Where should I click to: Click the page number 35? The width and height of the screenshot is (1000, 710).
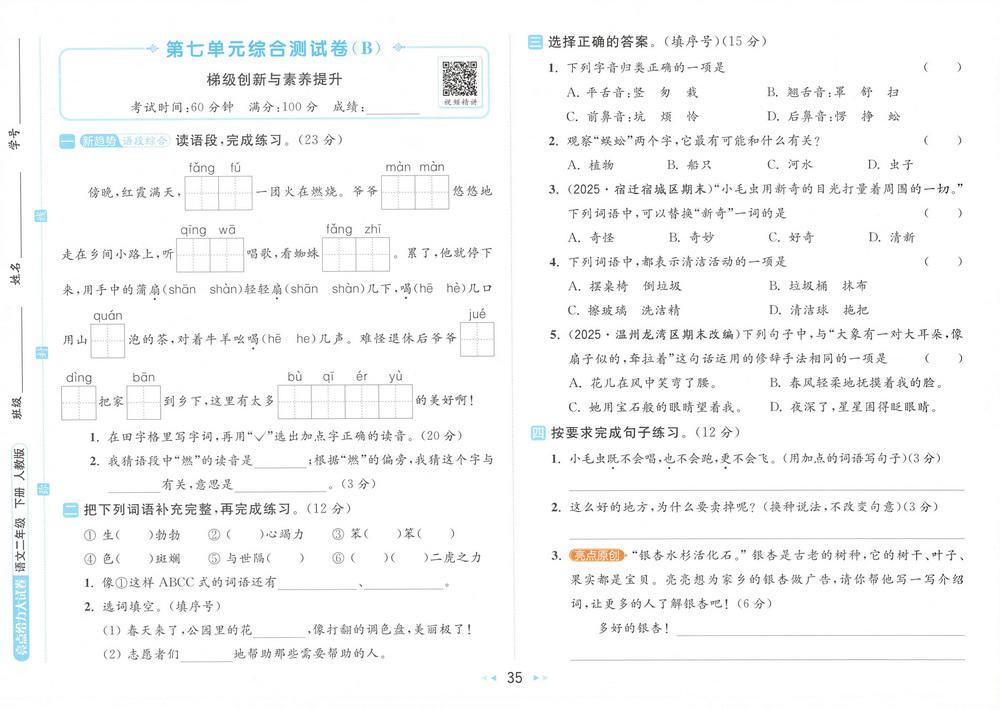click(x=515, y=677)
